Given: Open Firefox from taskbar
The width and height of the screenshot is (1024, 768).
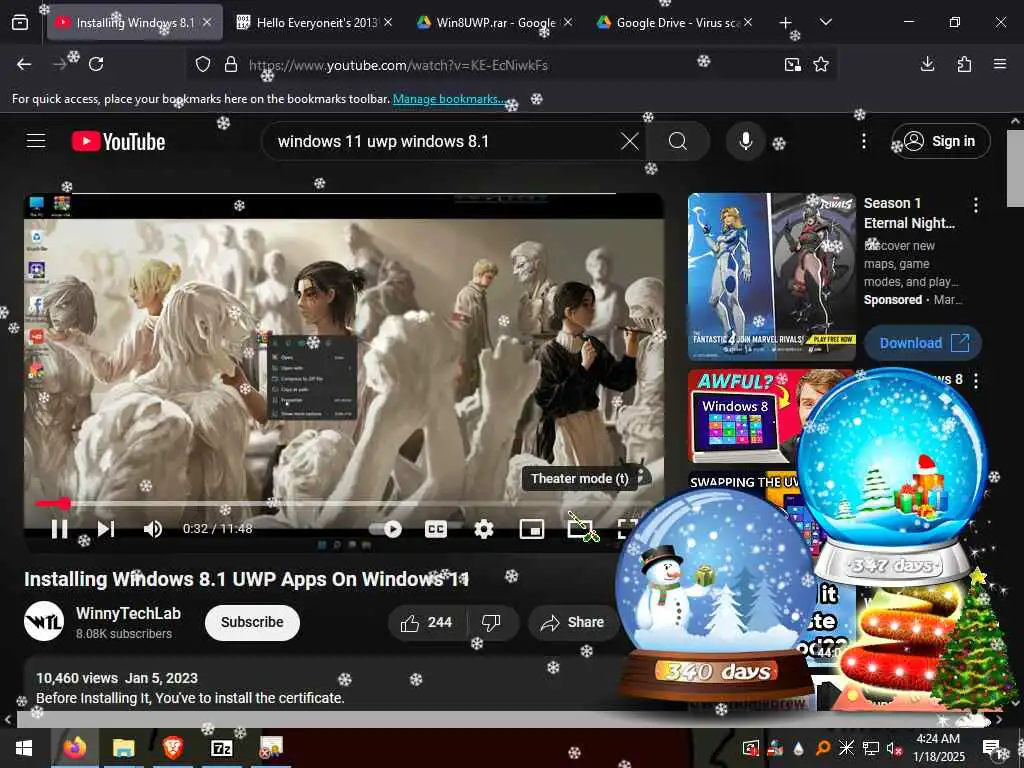Looking at the screenshot, I should (74, 748).
